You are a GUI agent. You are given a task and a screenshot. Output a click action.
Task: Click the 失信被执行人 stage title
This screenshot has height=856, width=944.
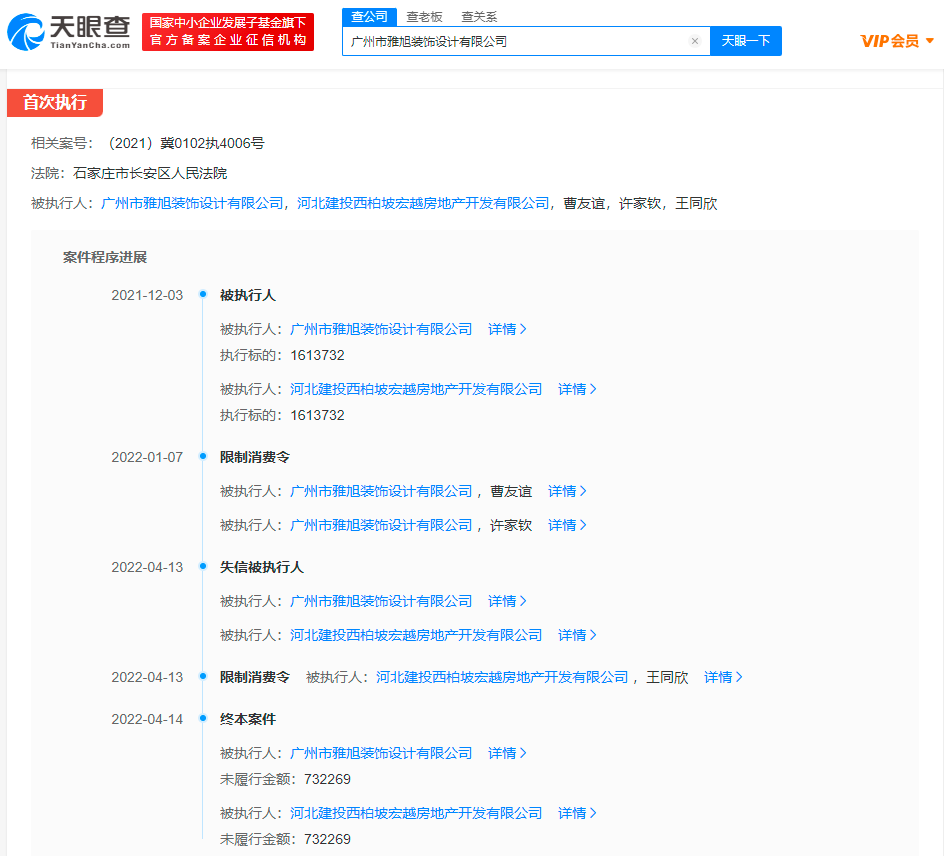[x=262, y=567]
